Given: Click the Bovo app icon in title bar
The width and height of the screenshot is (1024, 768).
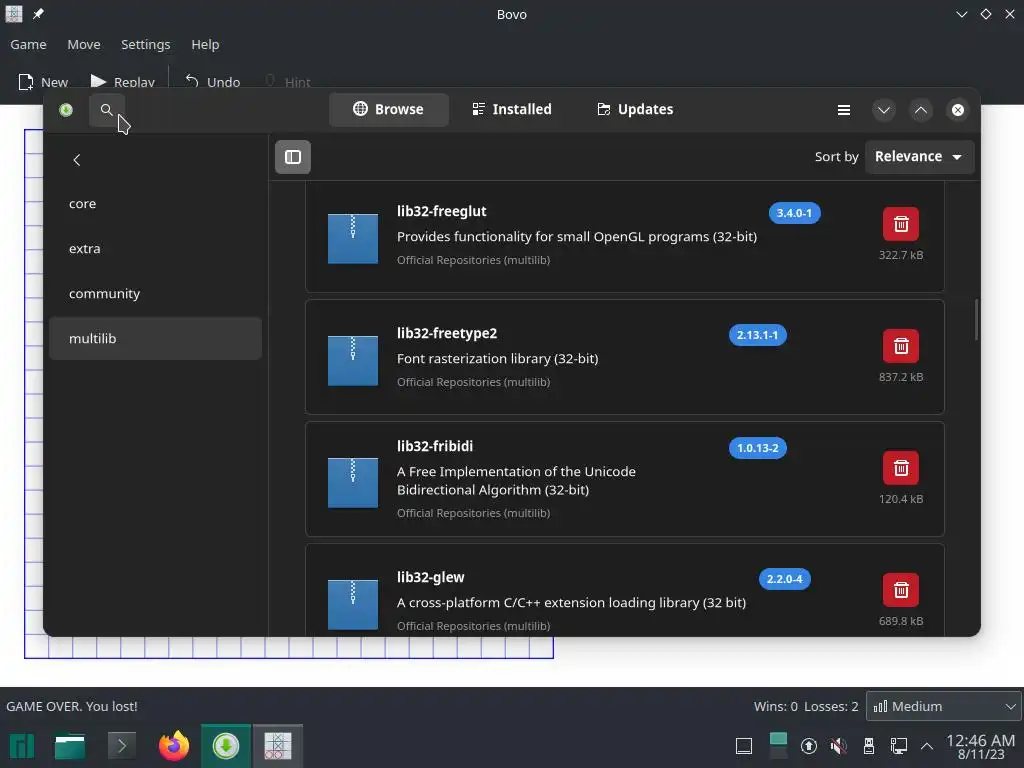Looking at the screenshot, I should 14,14.
